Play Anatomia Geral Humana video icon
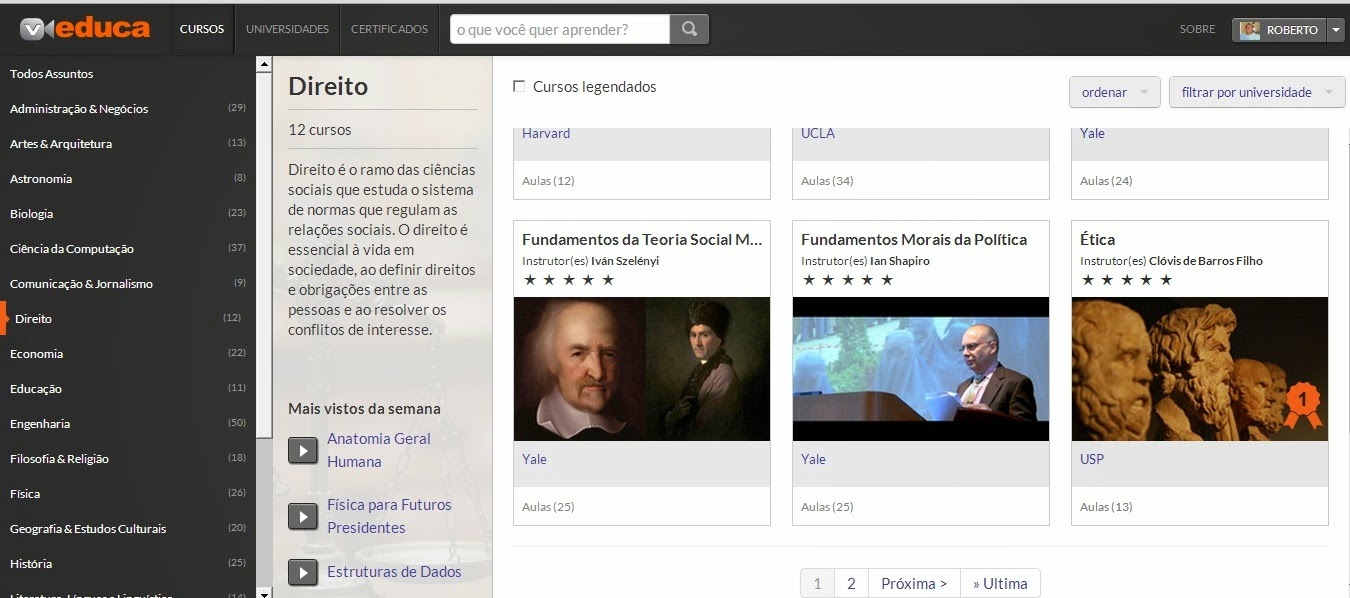 click(303, 450)
